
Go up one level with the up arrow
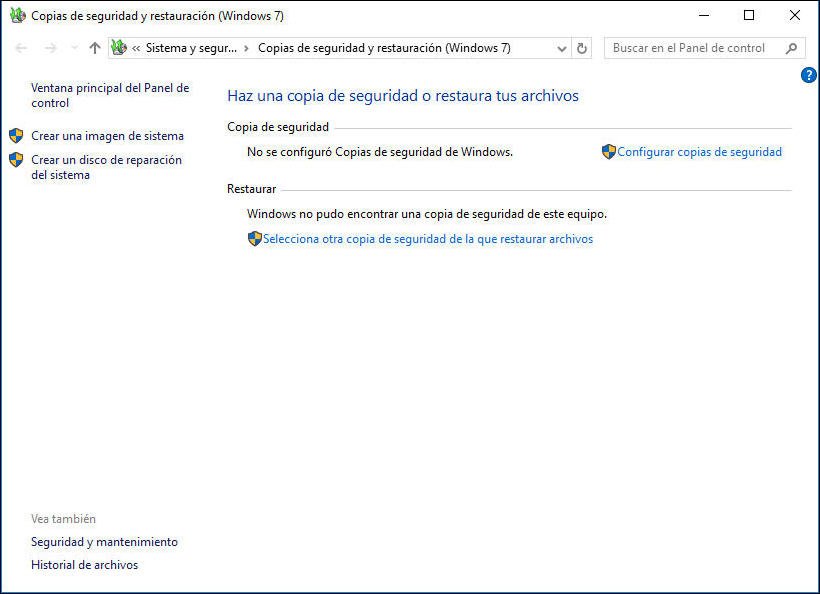pos(95,48)
